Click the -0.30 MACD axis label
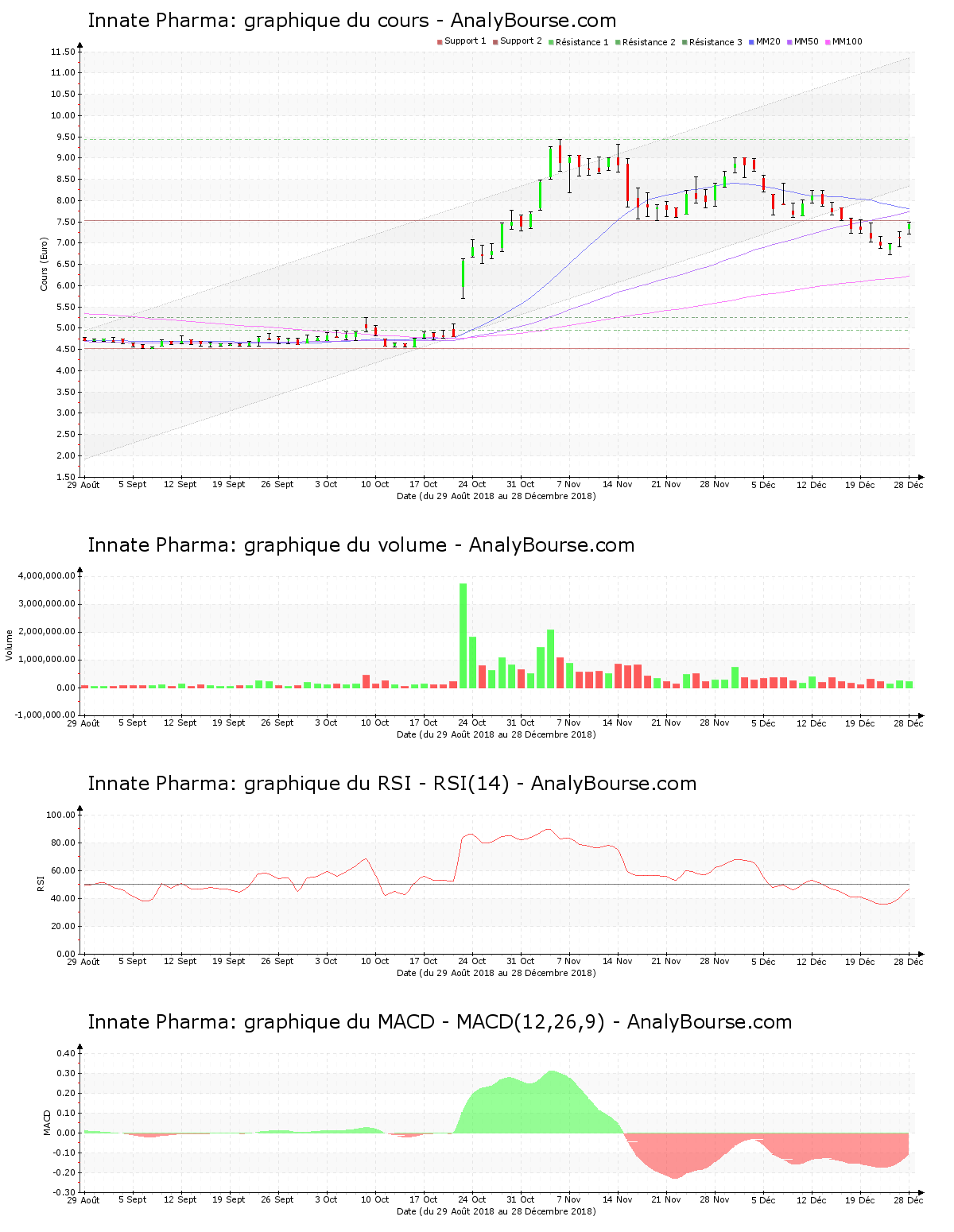 (x=64, y=1192)
